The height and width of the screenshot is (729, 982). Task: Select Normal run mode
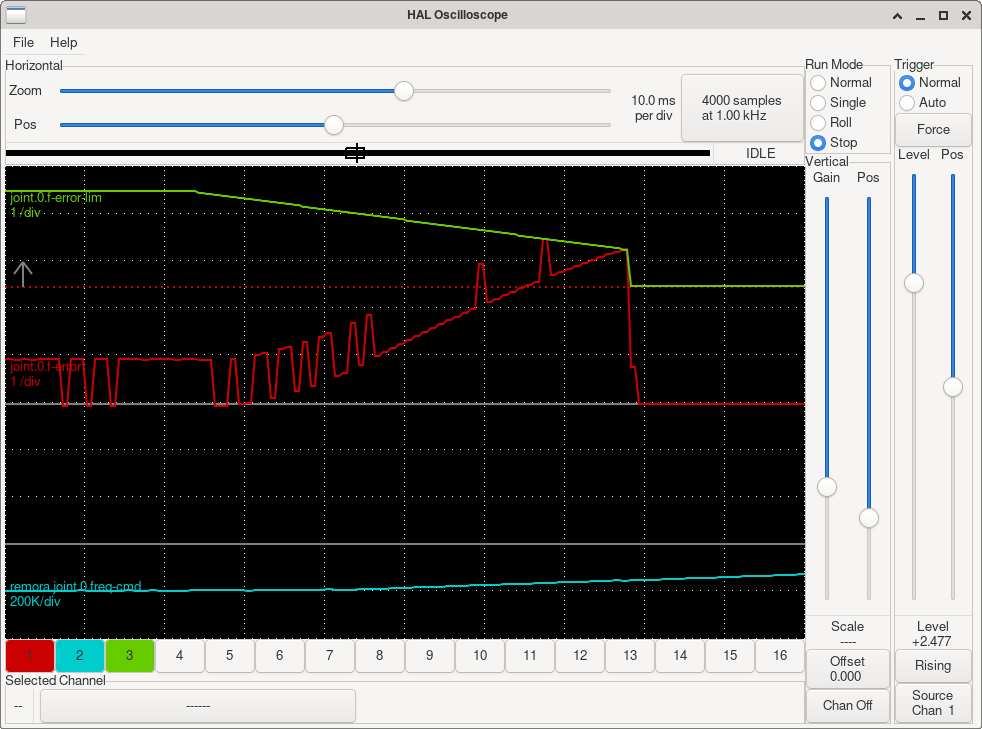coord(840,83)
